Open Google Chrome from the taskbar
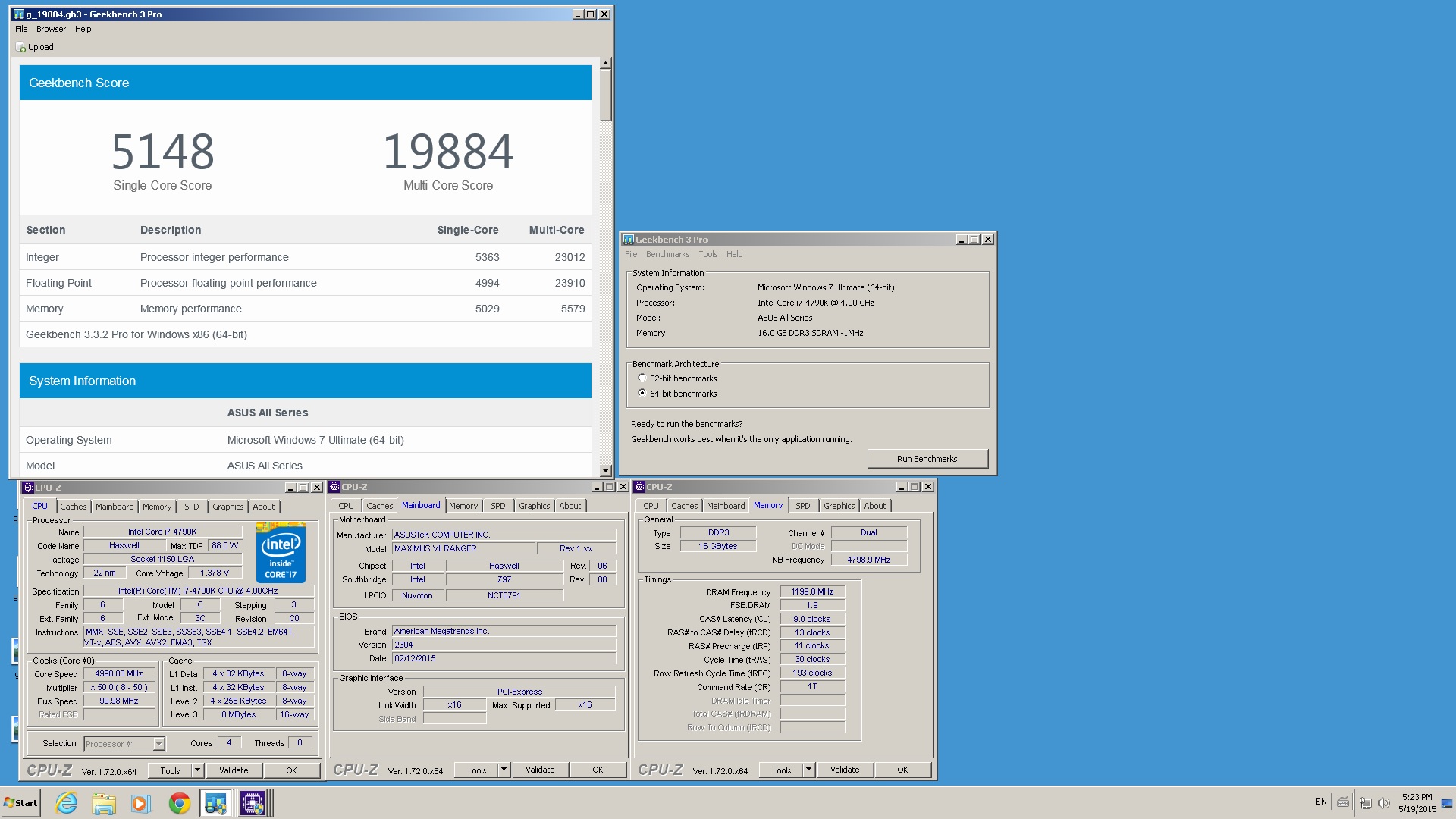Viewport: 1456px width, 819px height. [x=179, y=803]
